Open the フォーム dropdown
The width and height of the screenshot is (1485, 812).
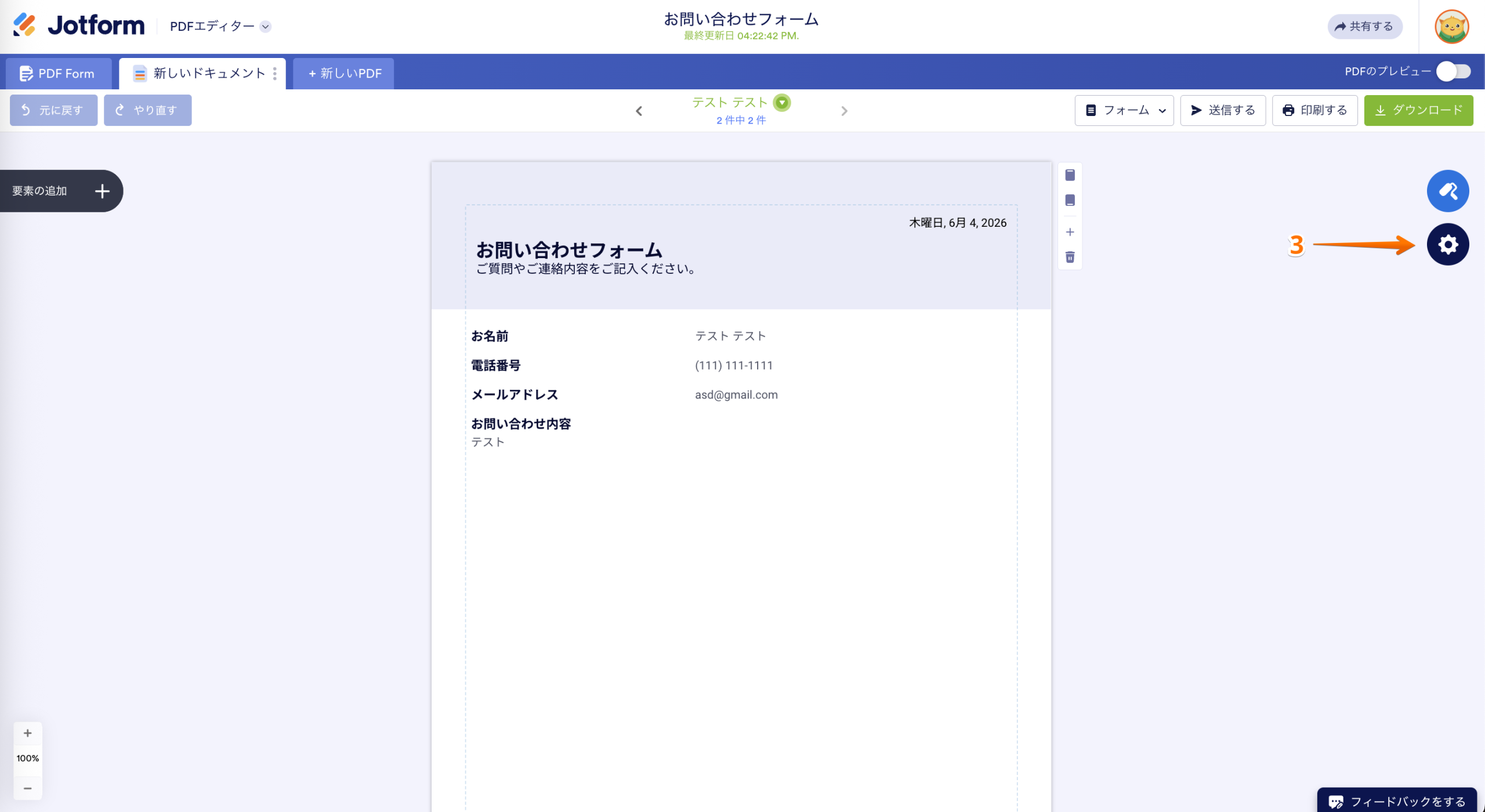1124,110
